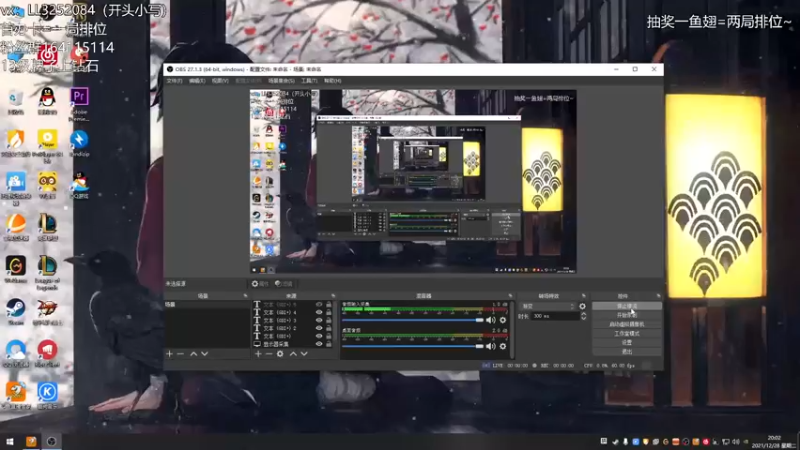800x450 pixels.
Task: Open the Settings button in Controls
Action: click(x=627, y=342)
